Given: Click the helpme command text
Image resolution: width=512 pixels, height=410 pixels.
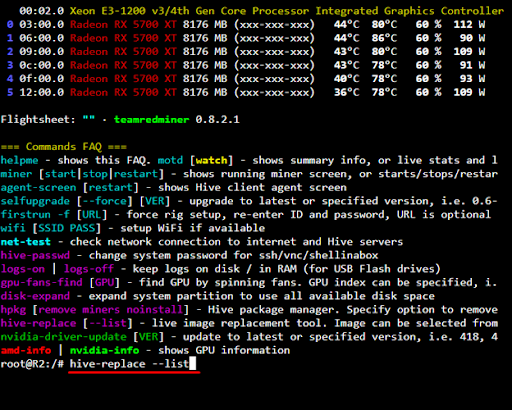Looking at the screenshot, I should pos(20,160).
